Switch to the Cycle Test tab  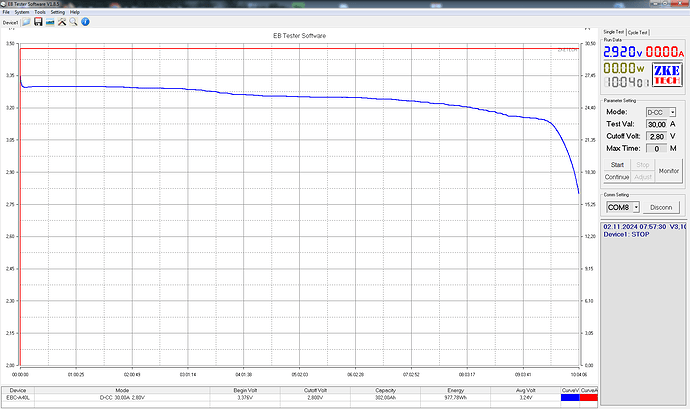coord(638,33)
